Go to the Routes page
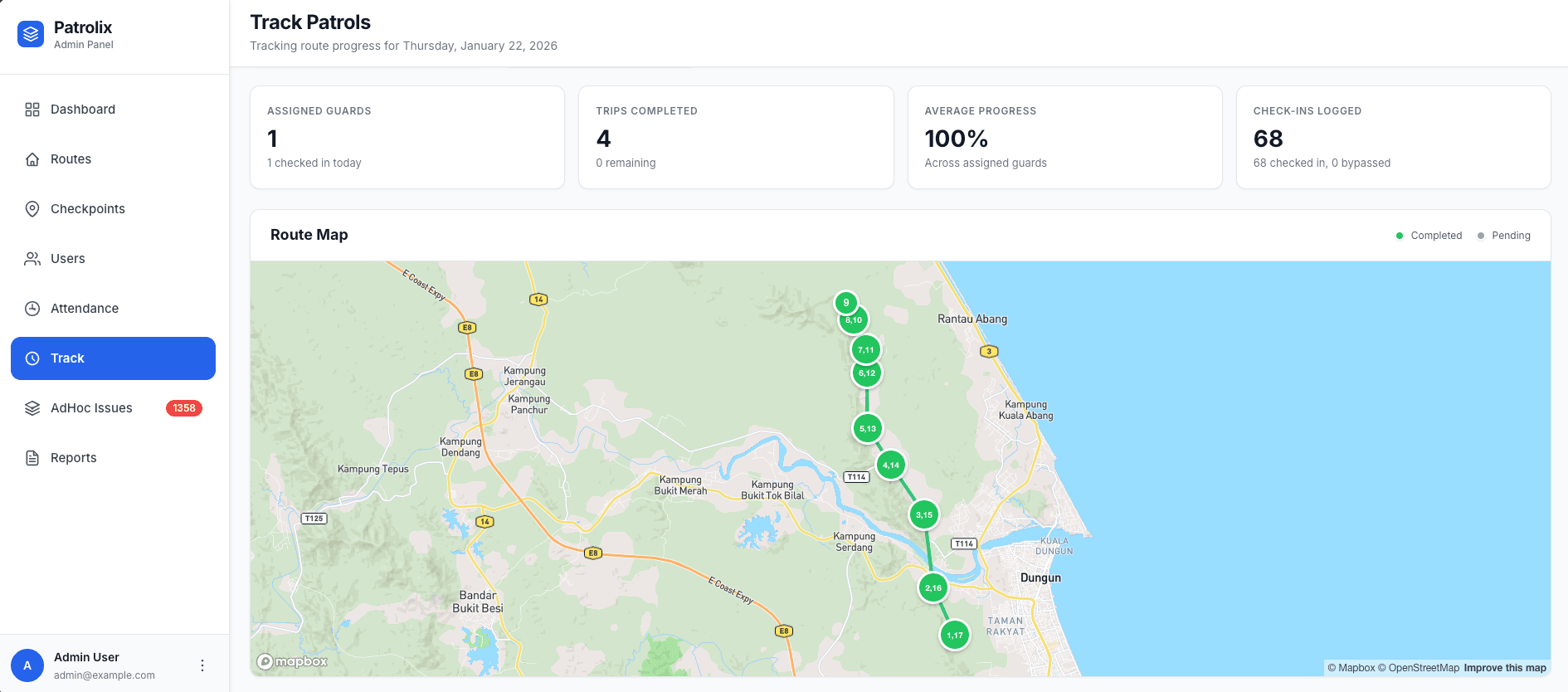This screenshot has height=692, width=1568. [x=113, y=159]
